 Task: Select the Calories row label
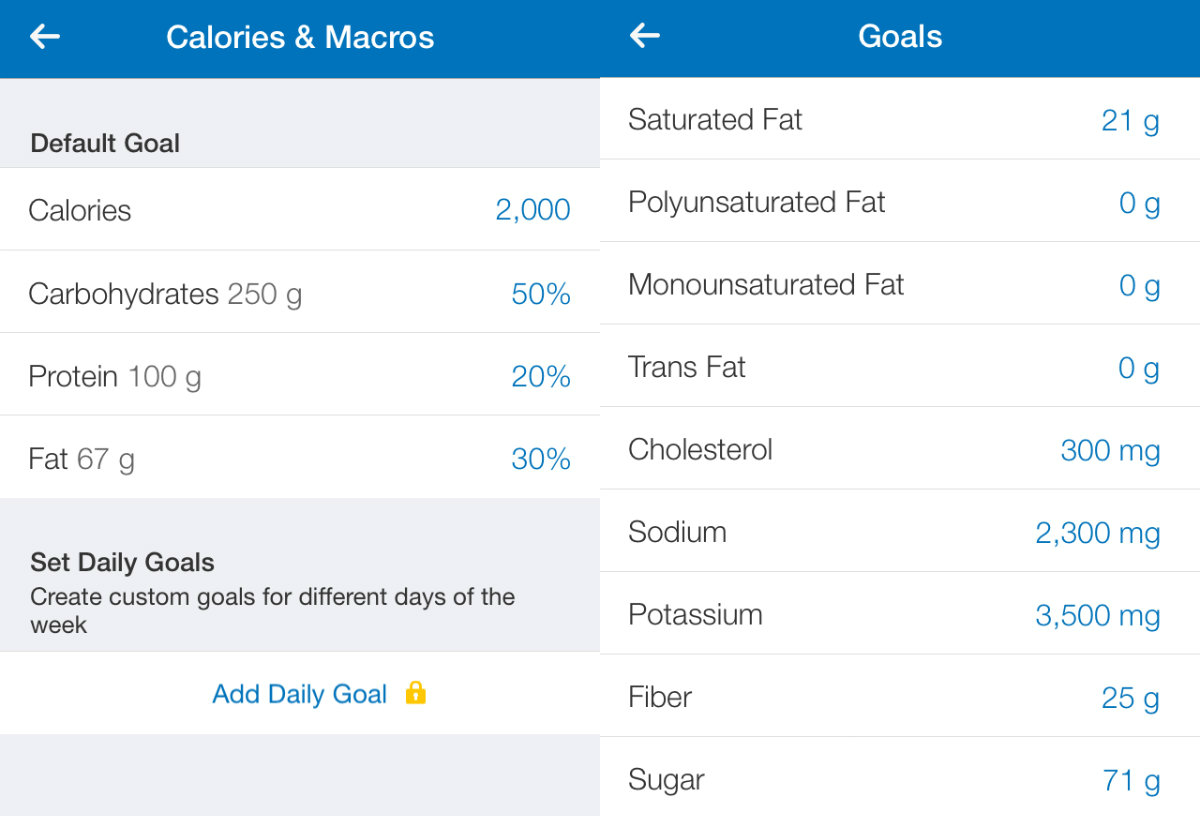pos(80,210)
